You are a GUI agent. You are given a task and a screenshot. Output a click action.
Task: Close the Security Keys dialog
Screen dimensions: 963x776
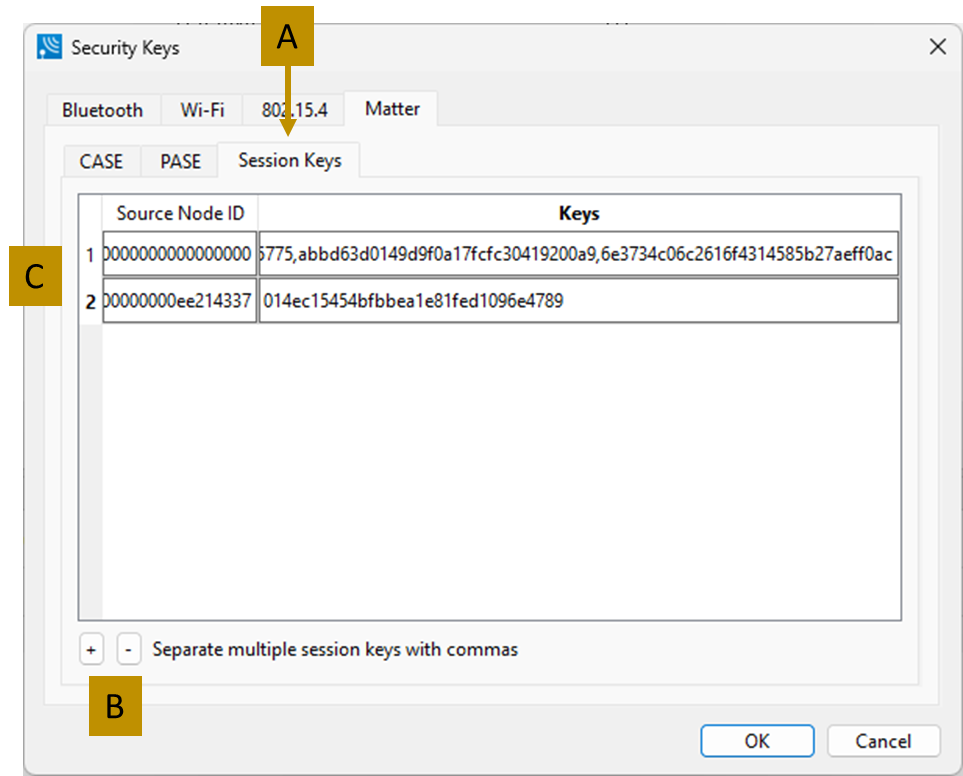[x=937, y=47]
